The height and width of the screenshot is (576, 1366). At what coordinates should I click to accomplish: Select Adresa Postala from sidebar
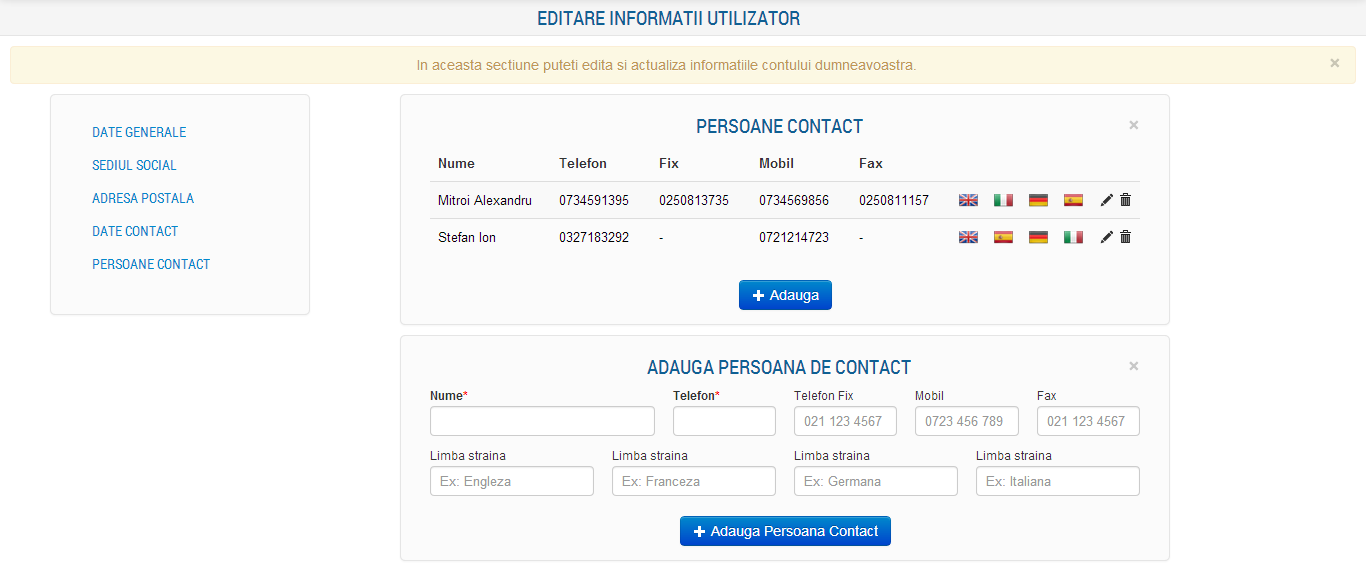click(x=143, y=198)
